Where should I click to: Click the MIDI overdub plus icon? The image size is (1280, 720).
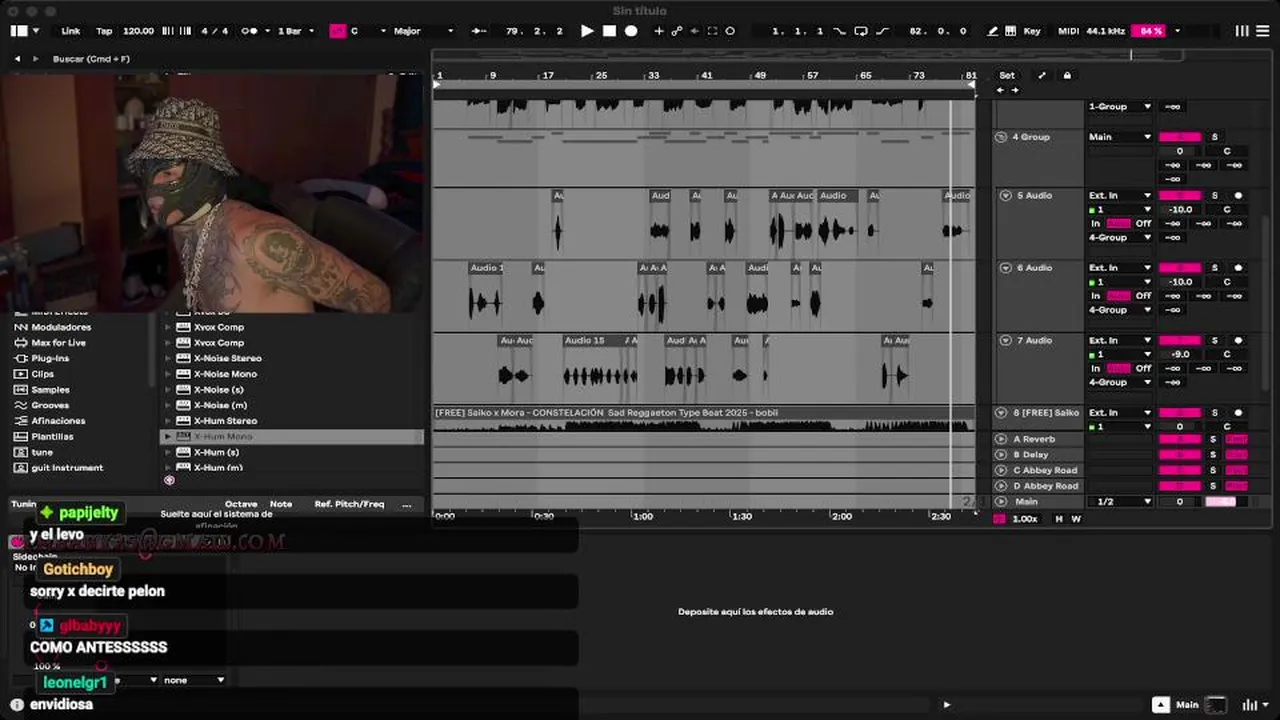point(659,31)
